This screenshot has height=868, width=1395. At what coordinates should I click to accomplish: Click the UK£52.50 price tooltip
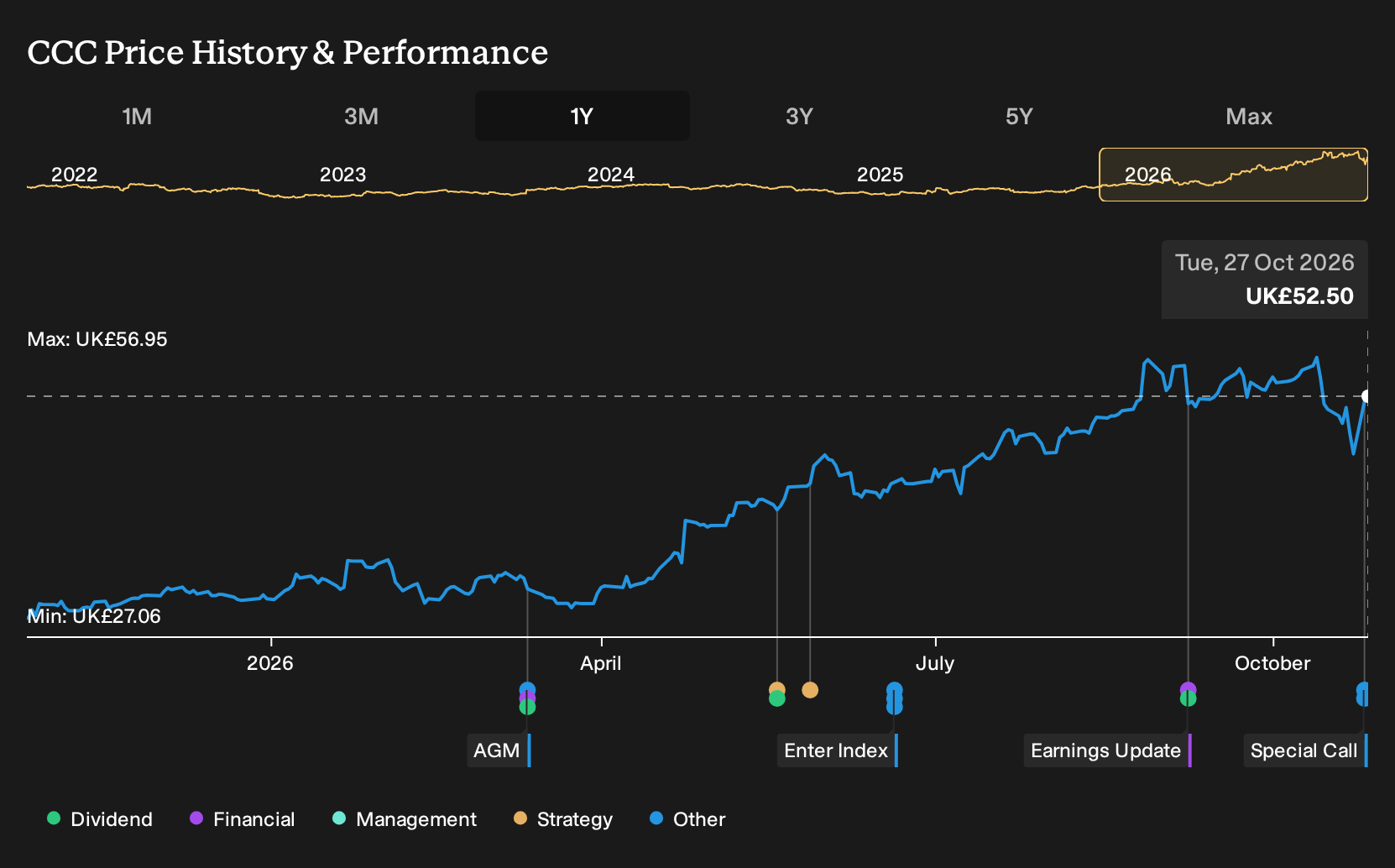tap(1265, 280)
